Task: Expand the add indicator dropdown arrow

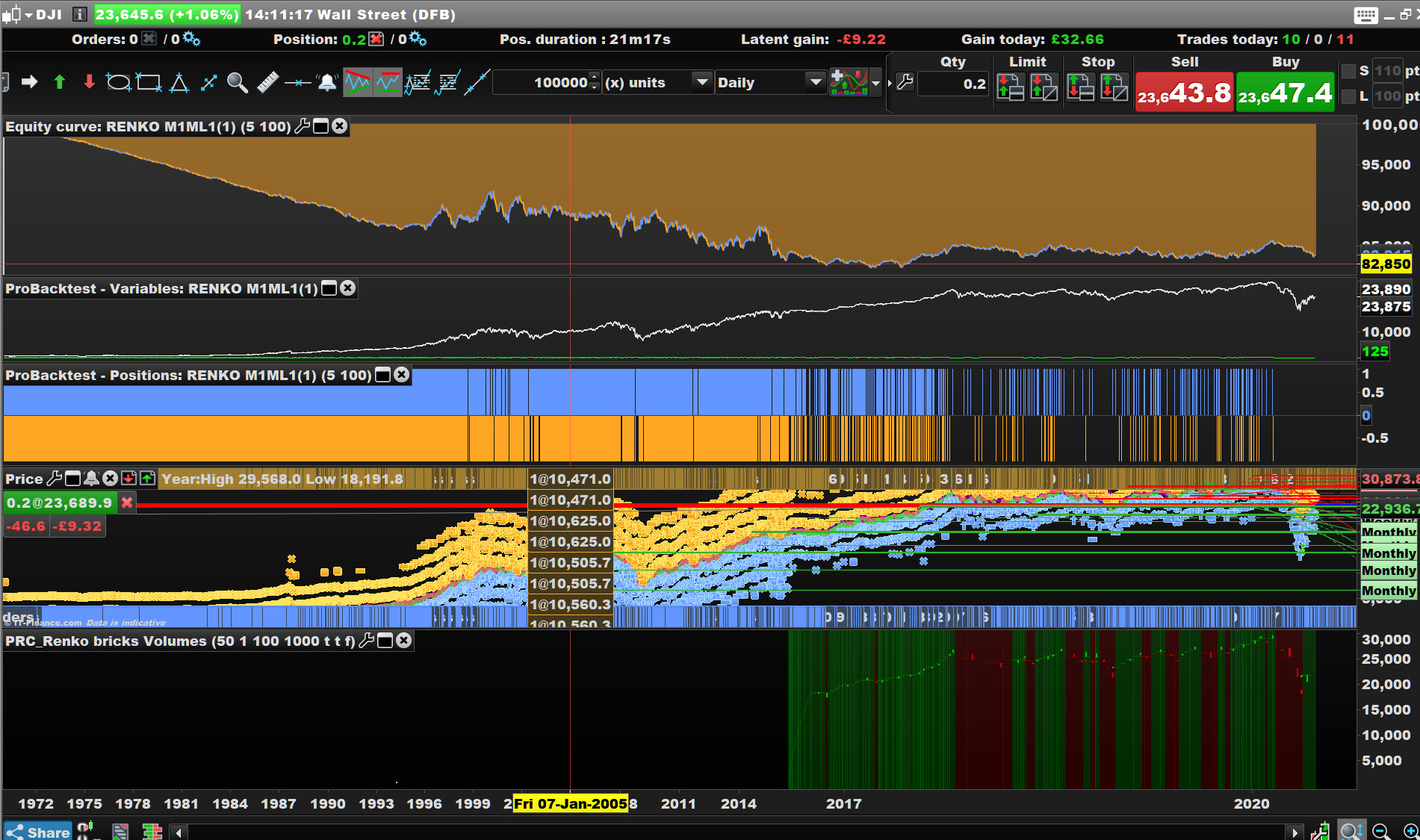Action: (876, 83)
